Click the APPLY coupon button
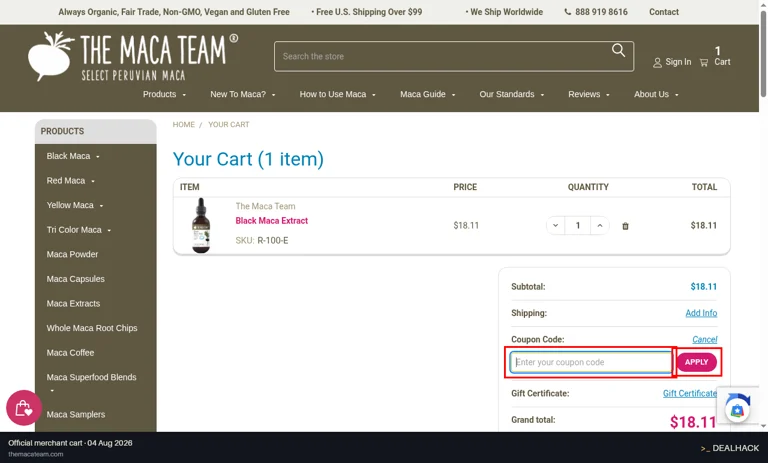The height and width of the screenshot is (463, 768). click(696, 362)
